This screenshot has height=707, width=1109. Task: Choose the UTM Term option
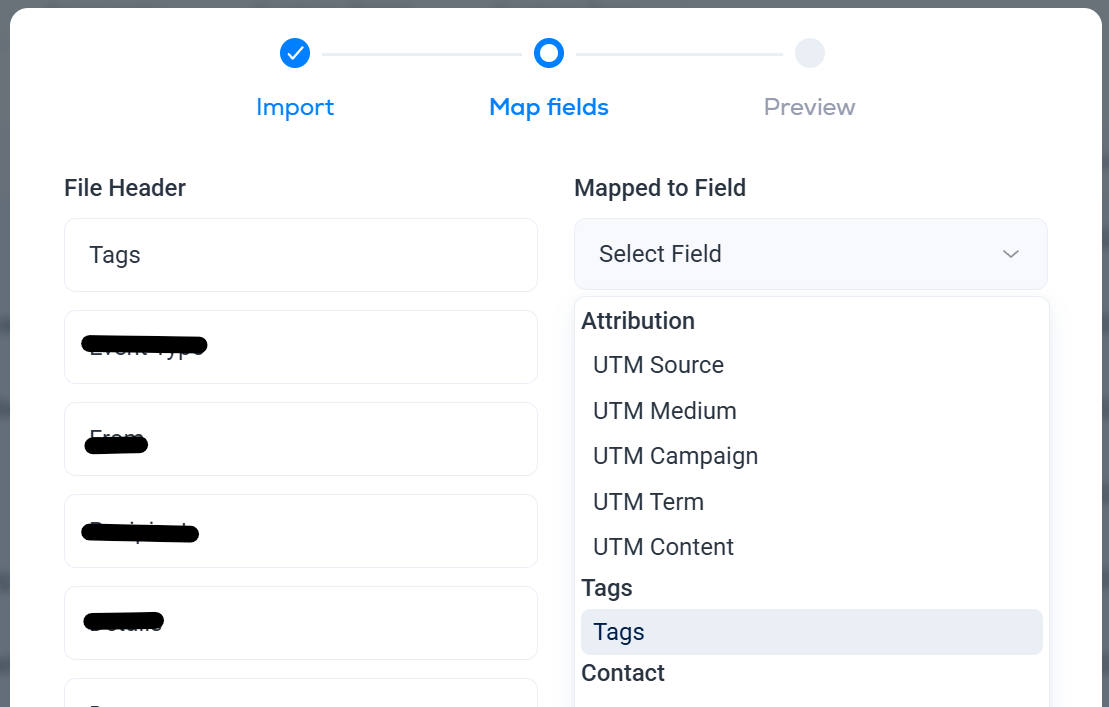point(648,502)
